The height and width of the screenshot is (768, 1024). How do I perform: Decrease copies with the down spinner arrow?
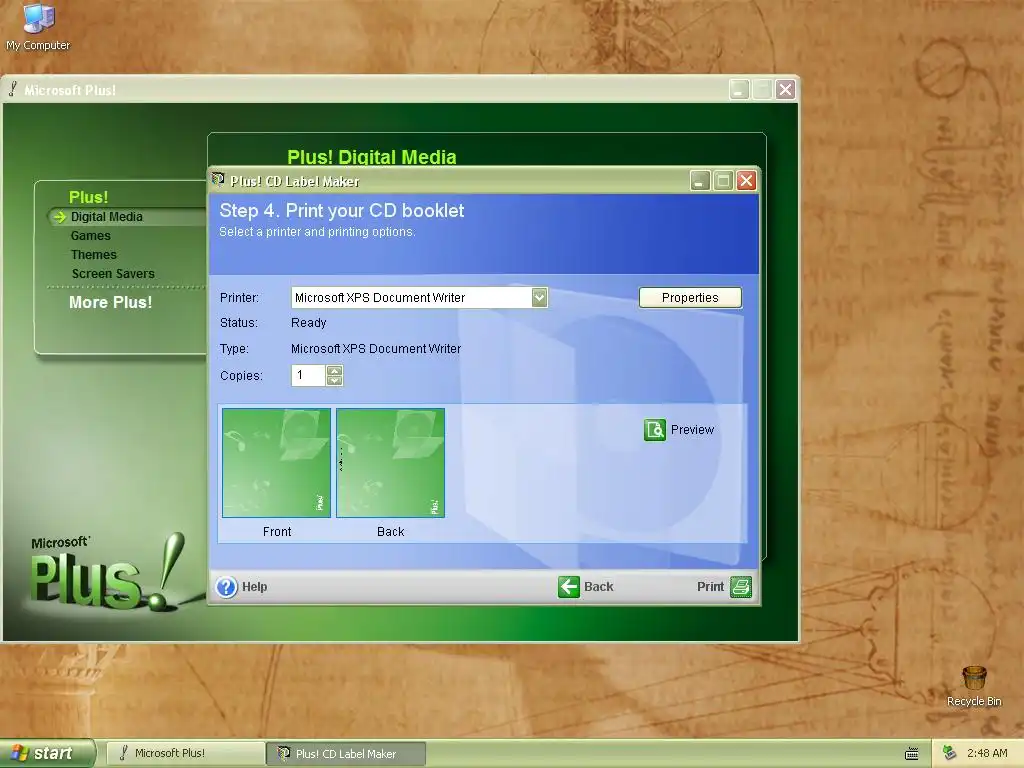[334, 381]
